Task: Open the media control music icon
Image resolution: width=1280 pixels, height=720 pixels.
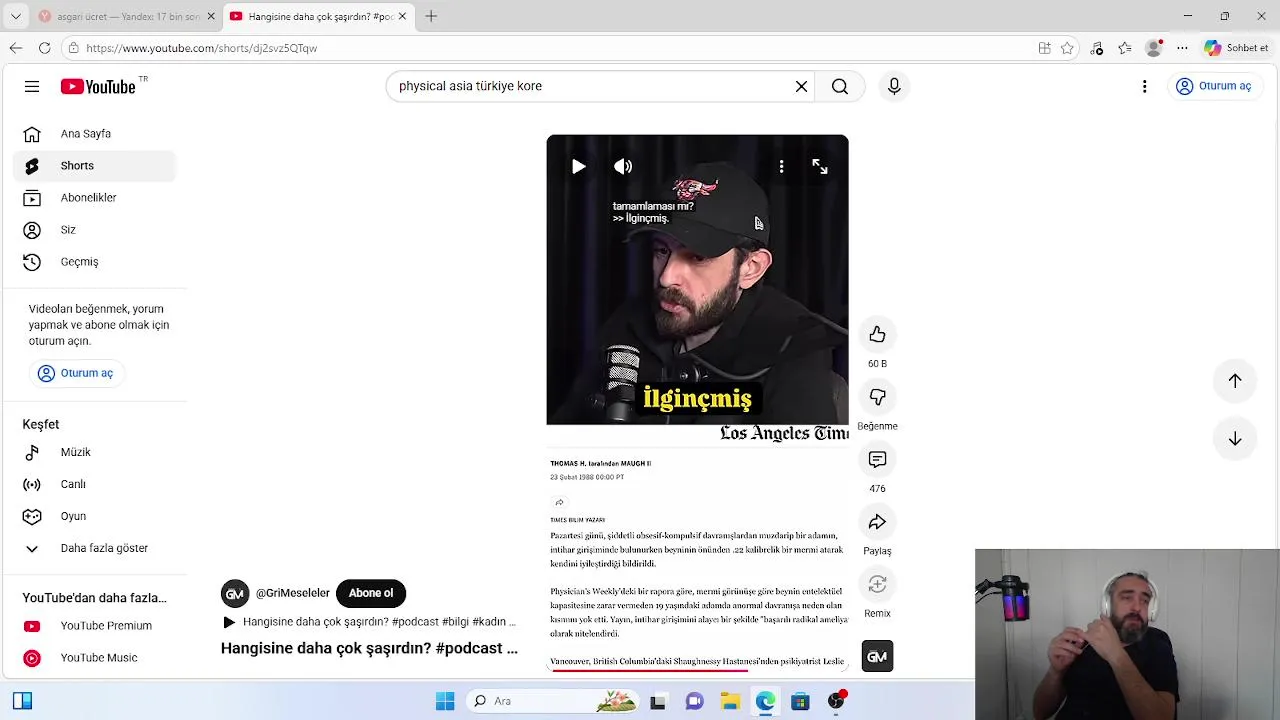Action: pyautogui.click(x=1097, y=48)
